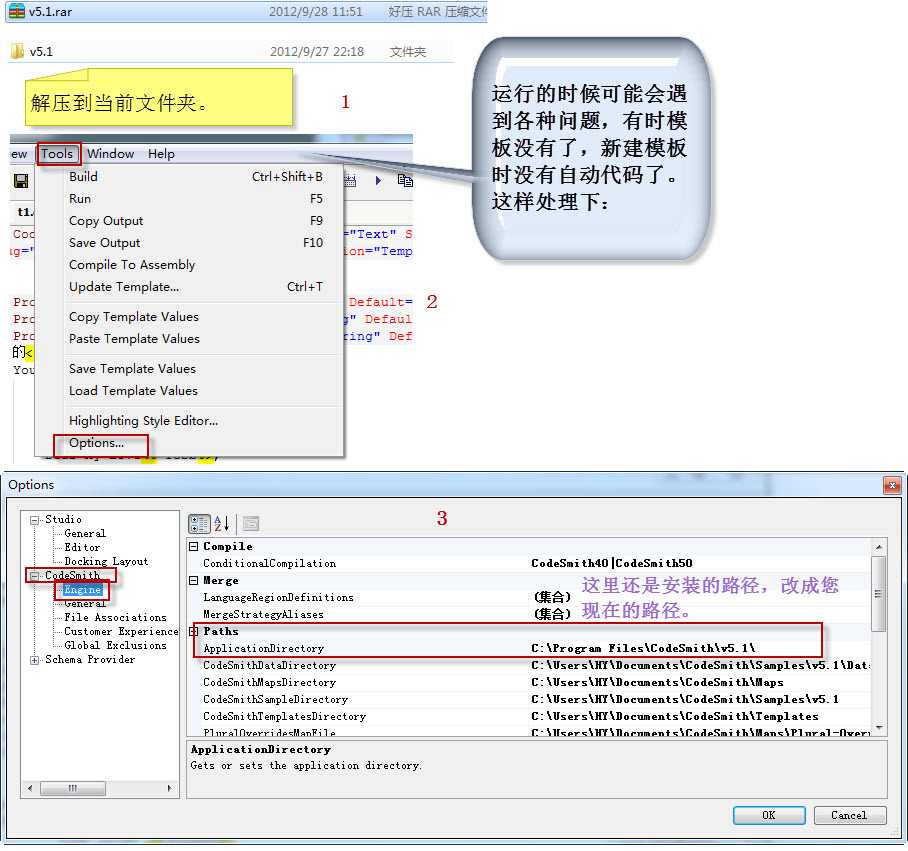This screenshot has height=851, width=908.
Task: Click tree pane scroll right arrow
Action: (169, 788)
